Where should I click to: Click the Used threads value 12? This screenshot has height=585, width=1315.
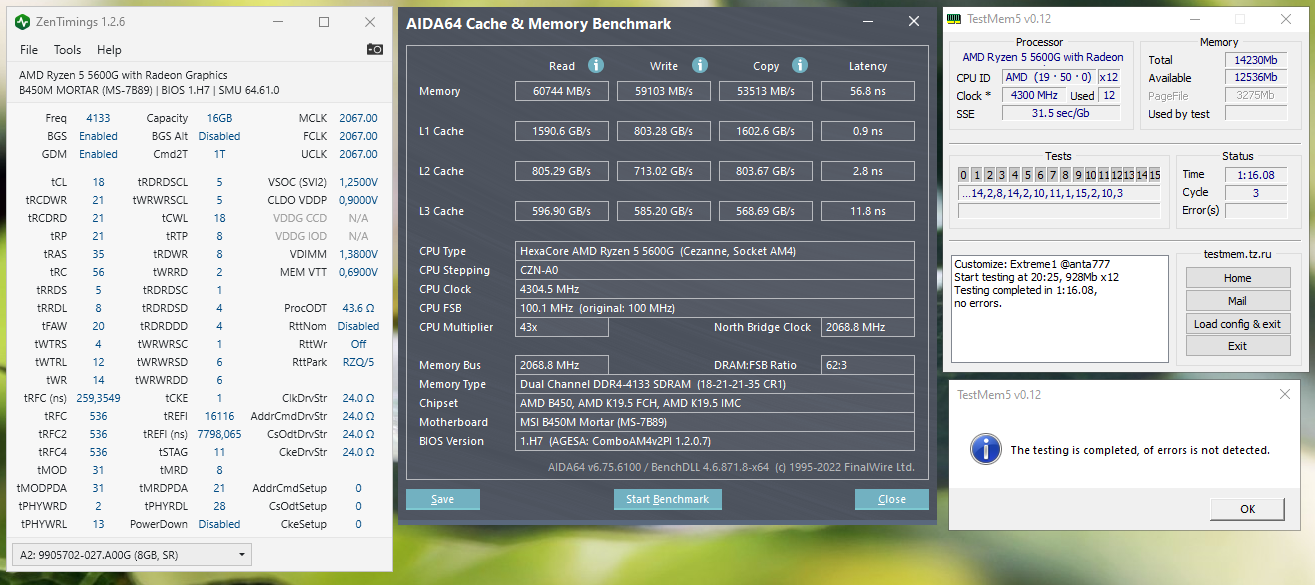click(x=1108, y=95)
